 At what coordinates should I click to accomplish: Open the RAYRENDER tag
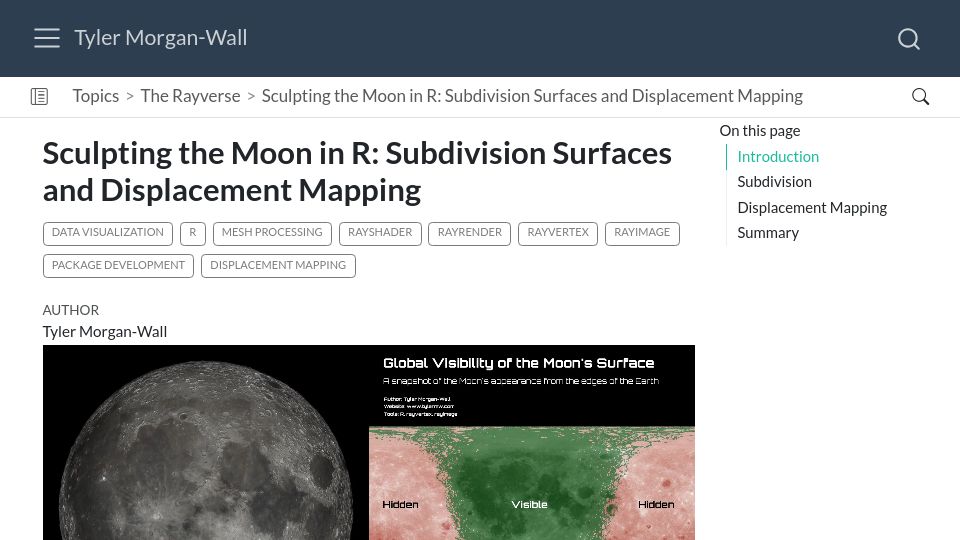click(x=470, y=233)
